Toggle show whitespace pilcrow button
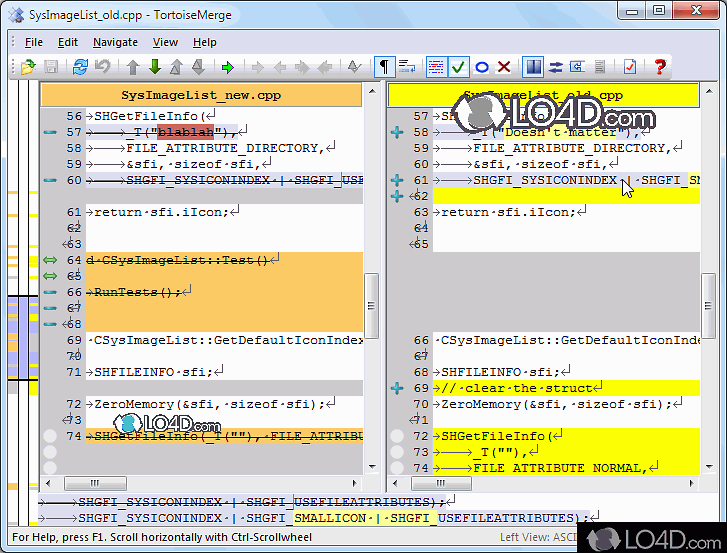727x553 pixels. pyautogui.click(x=384, y=67)
